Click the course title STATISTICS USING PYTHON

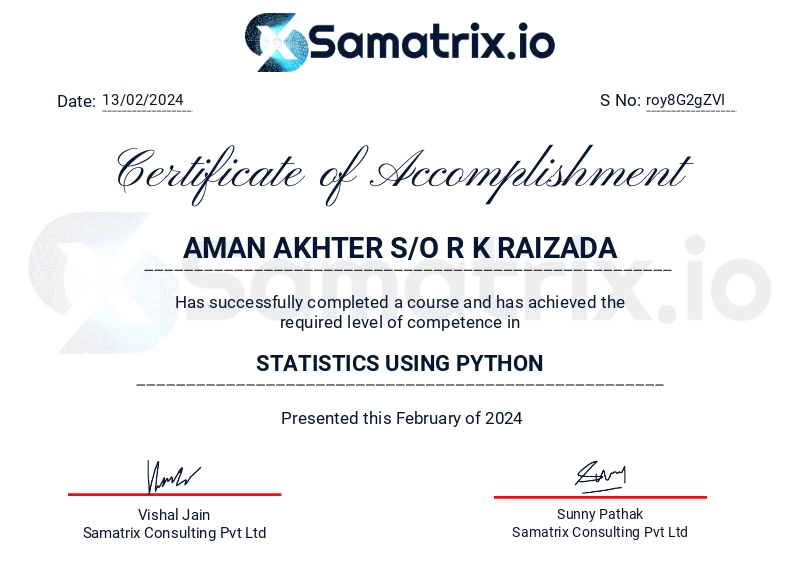tap(400, 363)
